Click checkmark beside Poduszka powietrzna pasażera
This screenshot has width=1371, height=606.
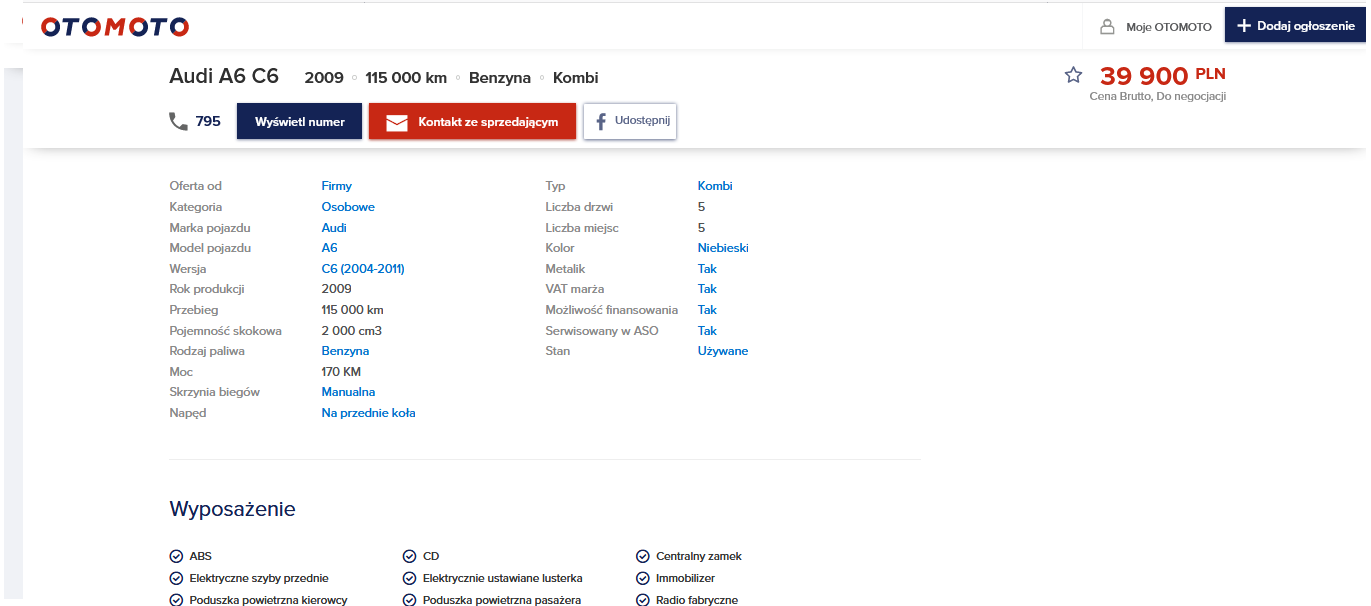click(409, 600)
